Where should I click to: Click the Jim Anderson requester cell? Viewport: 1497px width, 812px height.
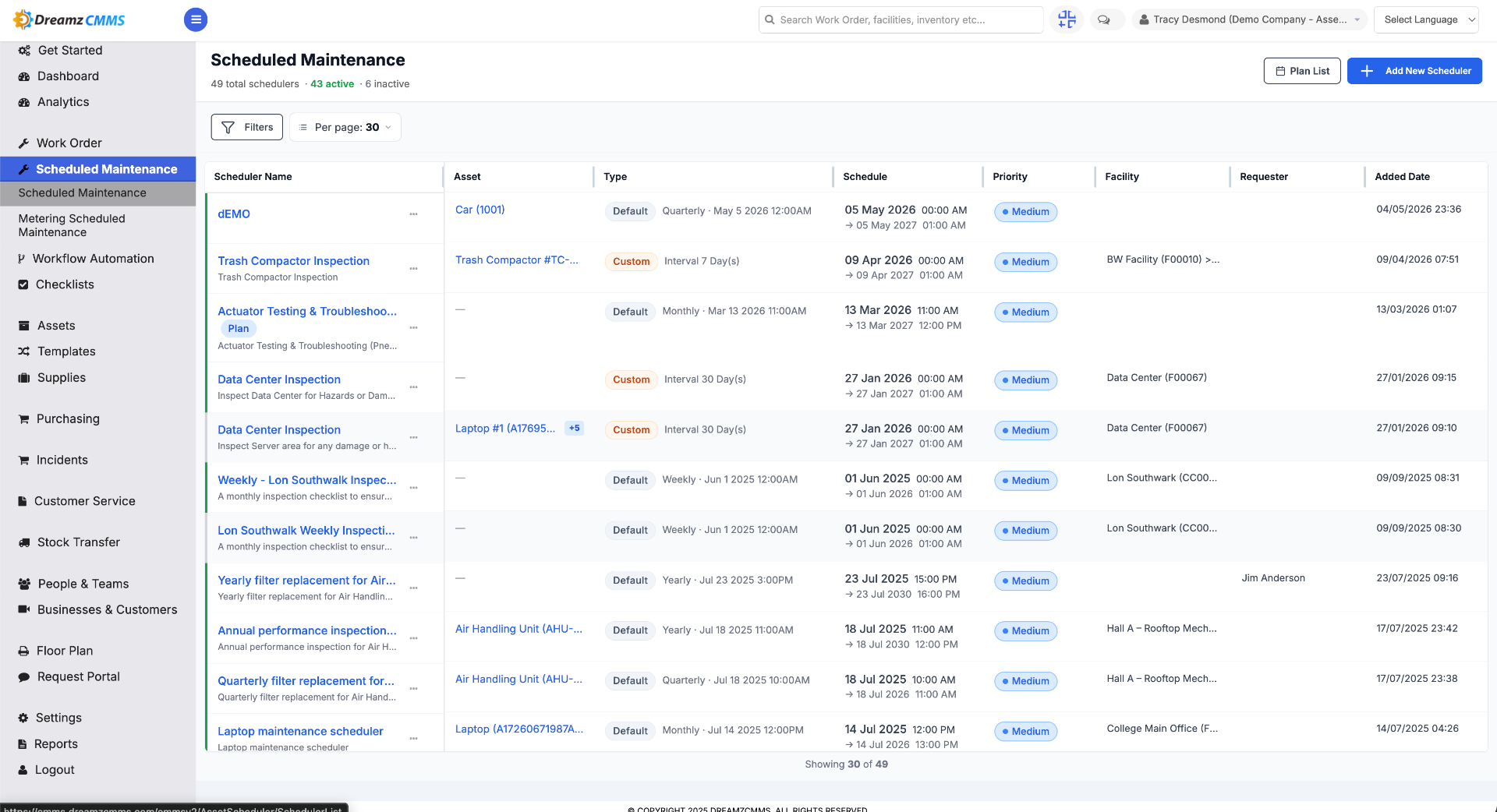1273,578
